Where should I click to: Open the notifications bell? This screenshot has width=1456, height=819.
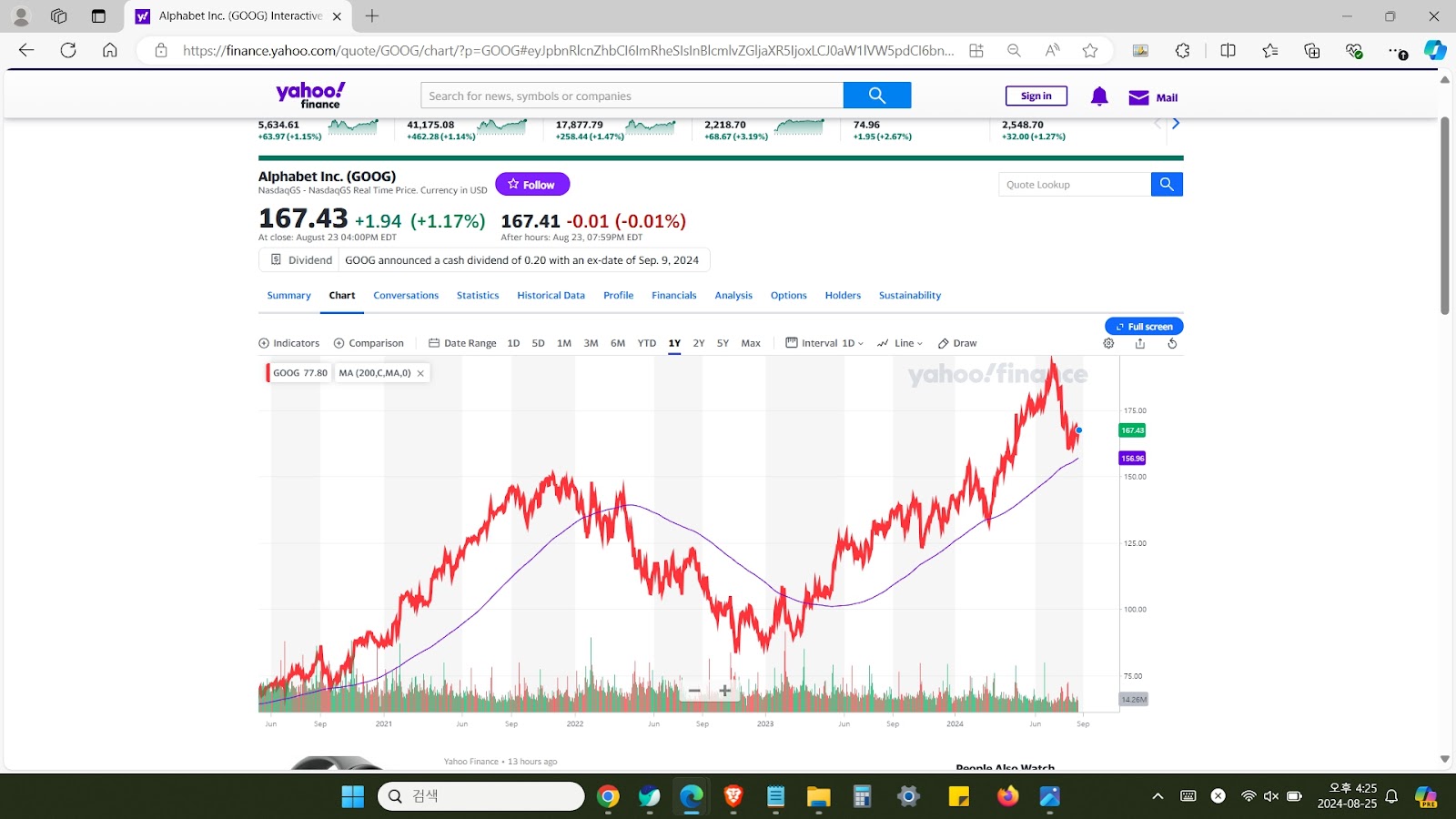click(1099, 96)
